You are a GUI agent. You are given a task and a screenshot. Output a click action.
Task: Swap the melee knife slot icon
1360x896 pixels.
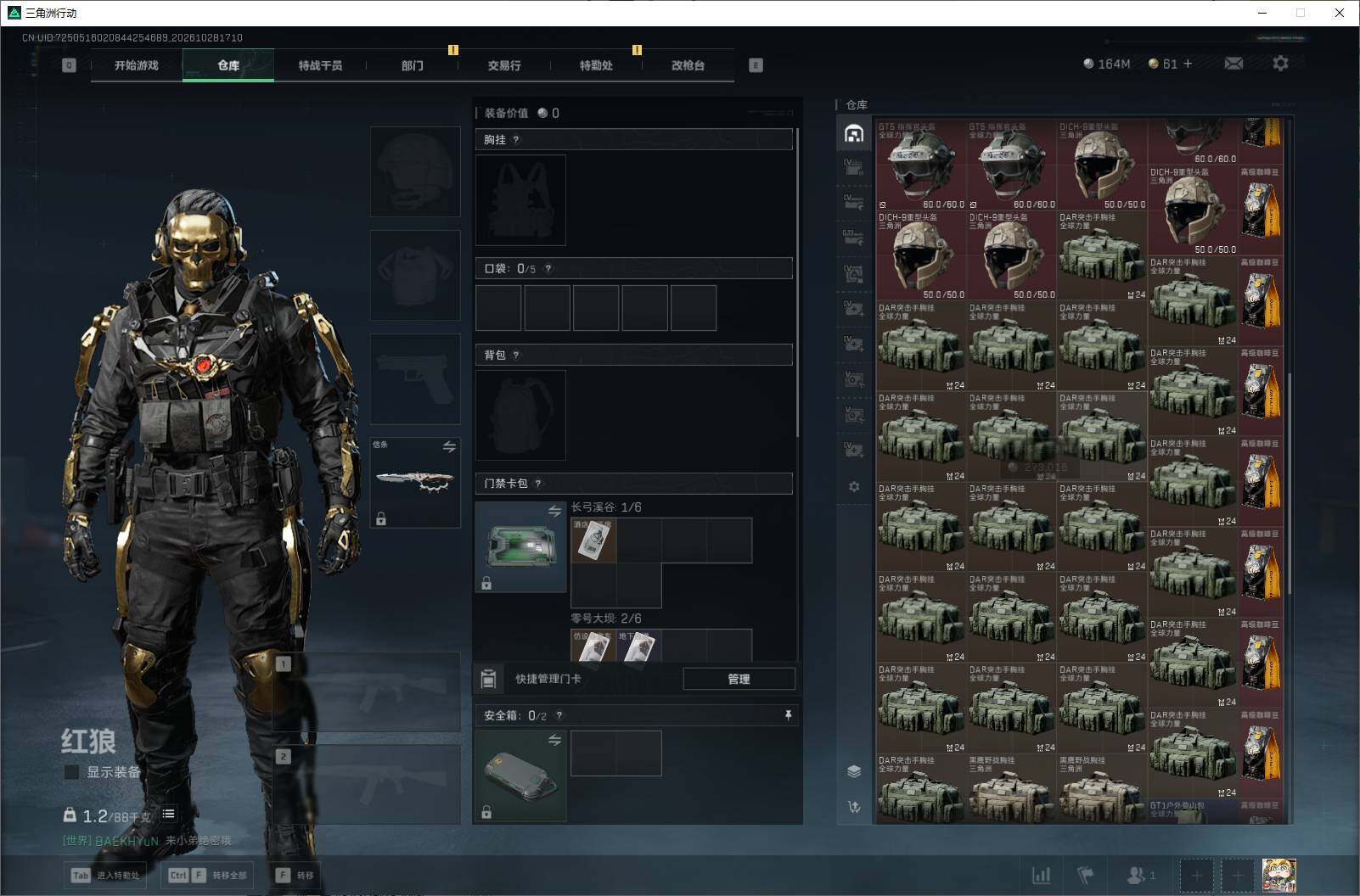[x=449, y=446]
